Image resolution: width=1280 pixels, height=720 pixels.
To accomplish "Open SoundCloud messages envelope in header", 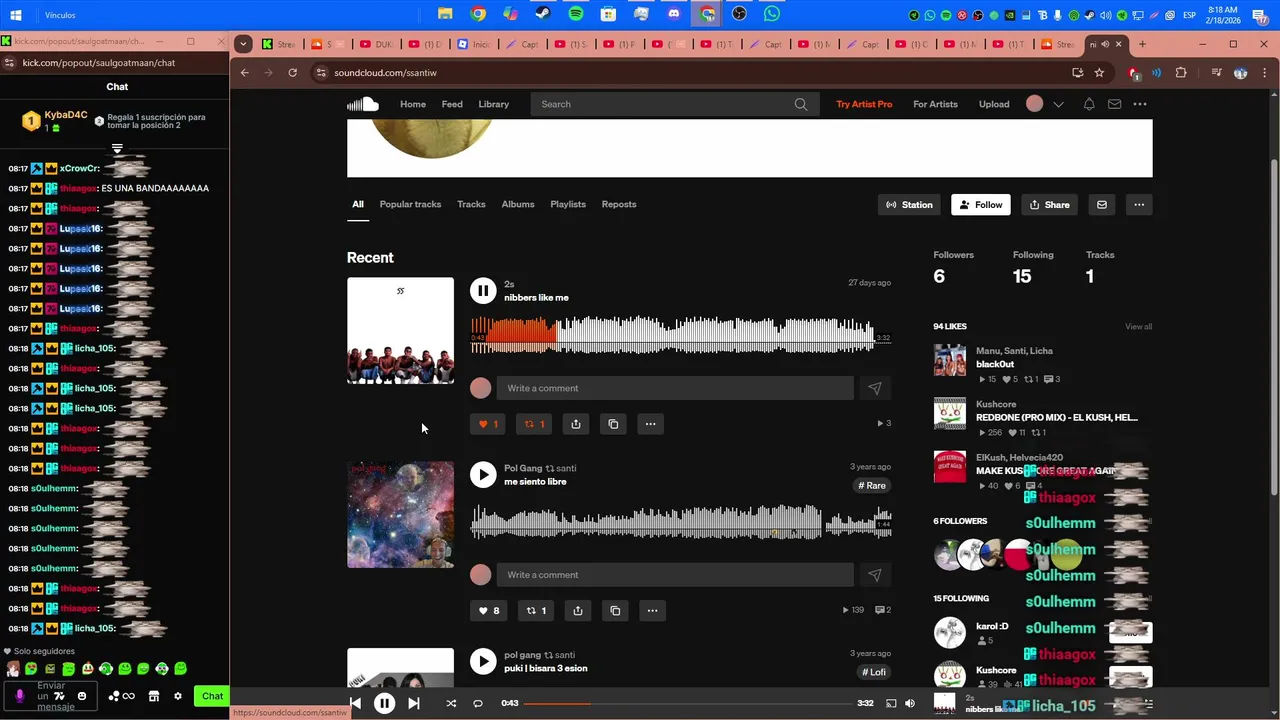I will pos(1114,104).
